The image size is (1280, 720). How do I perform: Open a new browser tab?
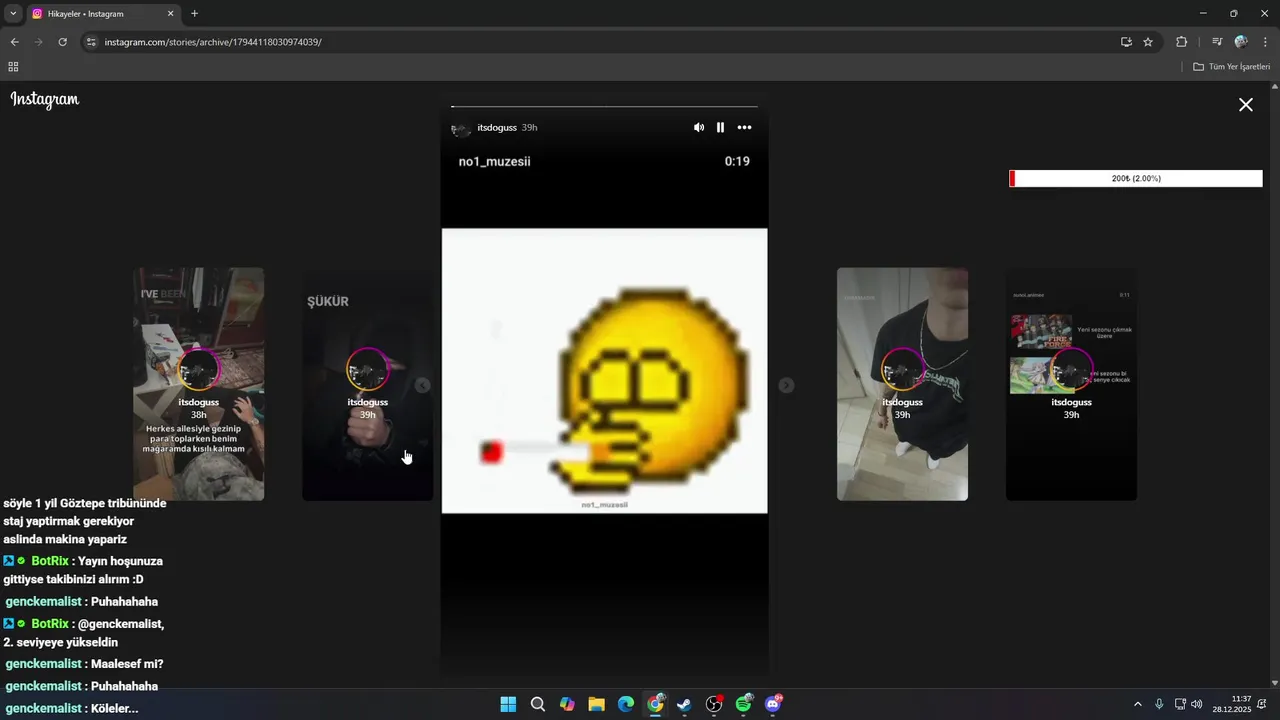click(194, 14)
